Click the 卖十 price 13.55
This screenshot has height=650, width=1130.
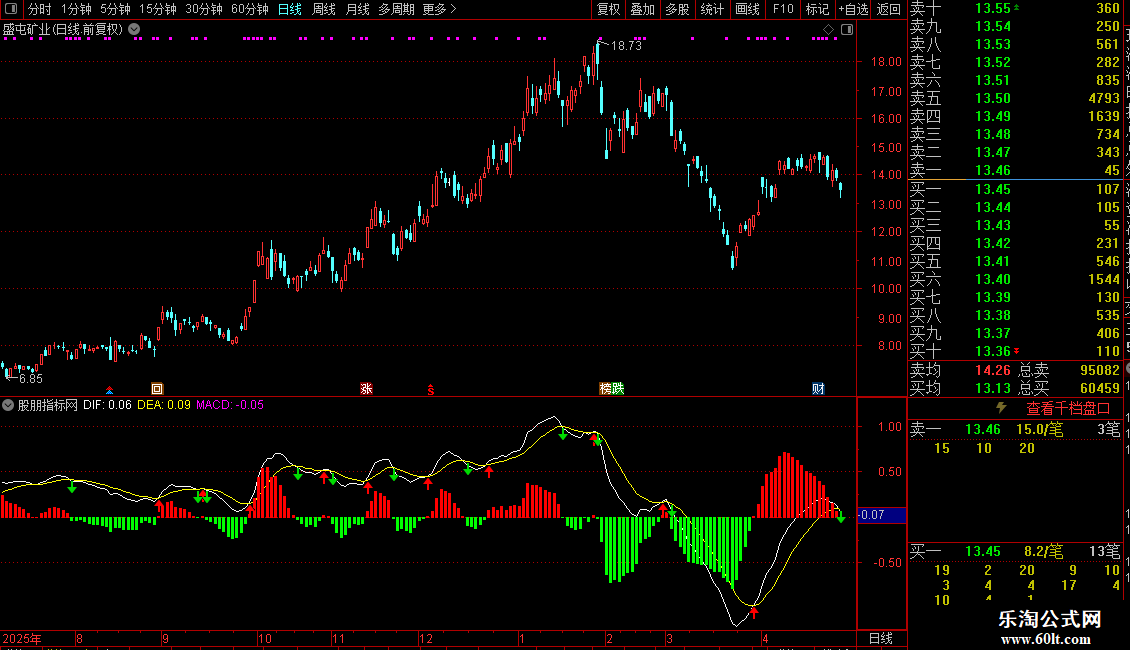992,8
